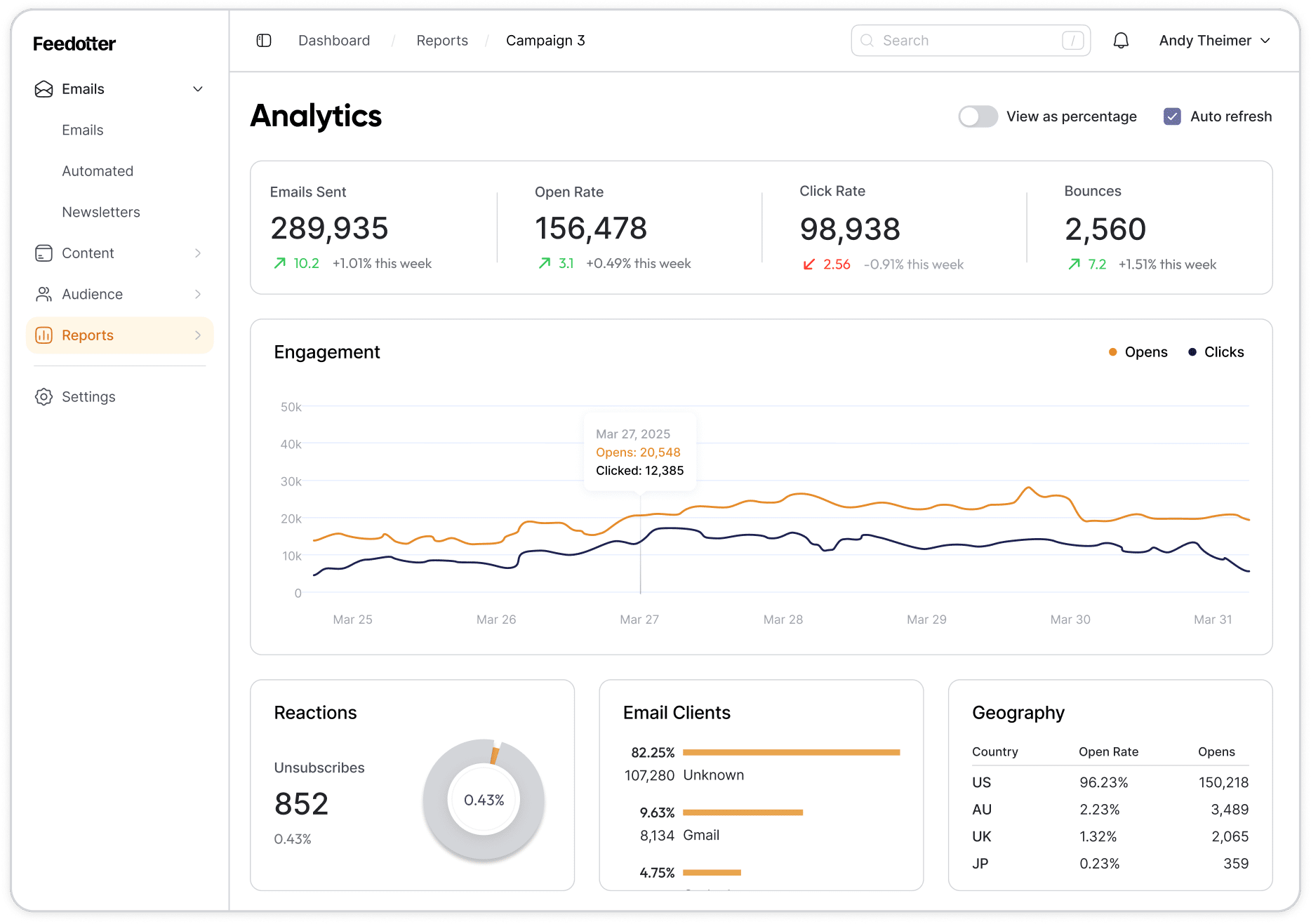
Task: Collapse the Emails section chevron
Action: click(198, 89)
